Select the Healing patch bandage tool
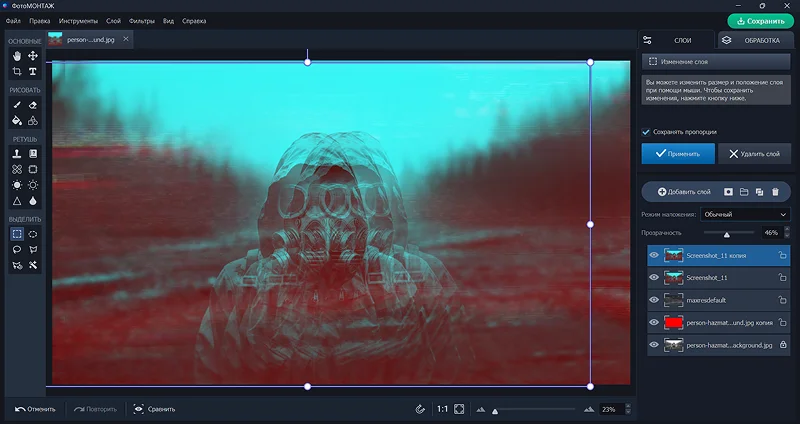800x424 pixels. 17,169
